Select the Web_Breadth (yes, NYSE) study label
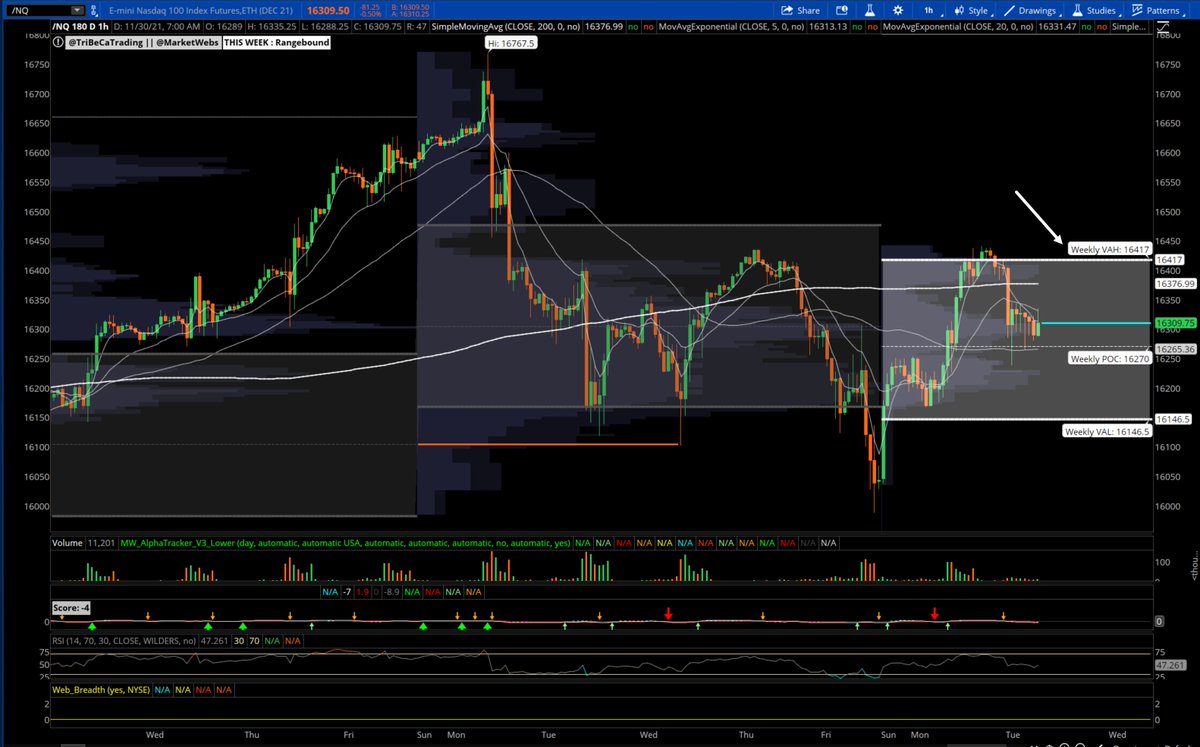Screen dimensions: 1200x747 (101, 690)
